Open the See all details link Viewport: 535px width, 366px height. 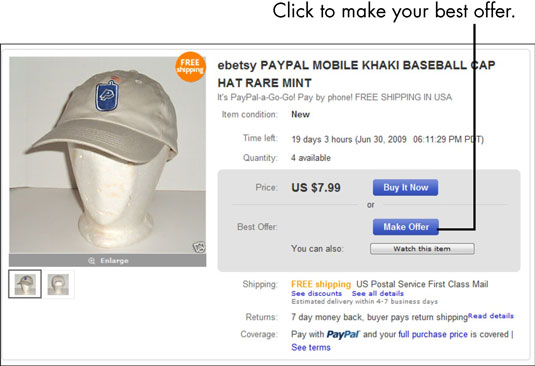click(378, 294)
